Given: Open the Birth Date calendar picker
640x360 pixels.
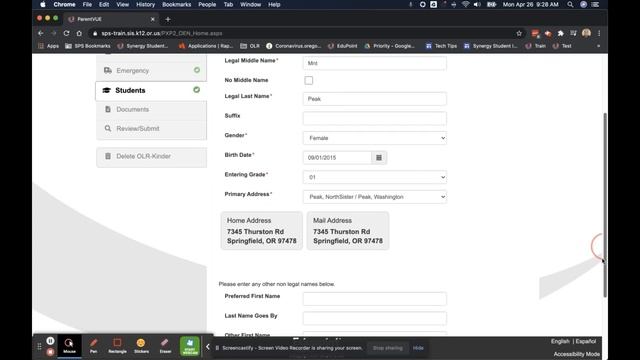Looking at the screenshot, I should coord(379,158).
